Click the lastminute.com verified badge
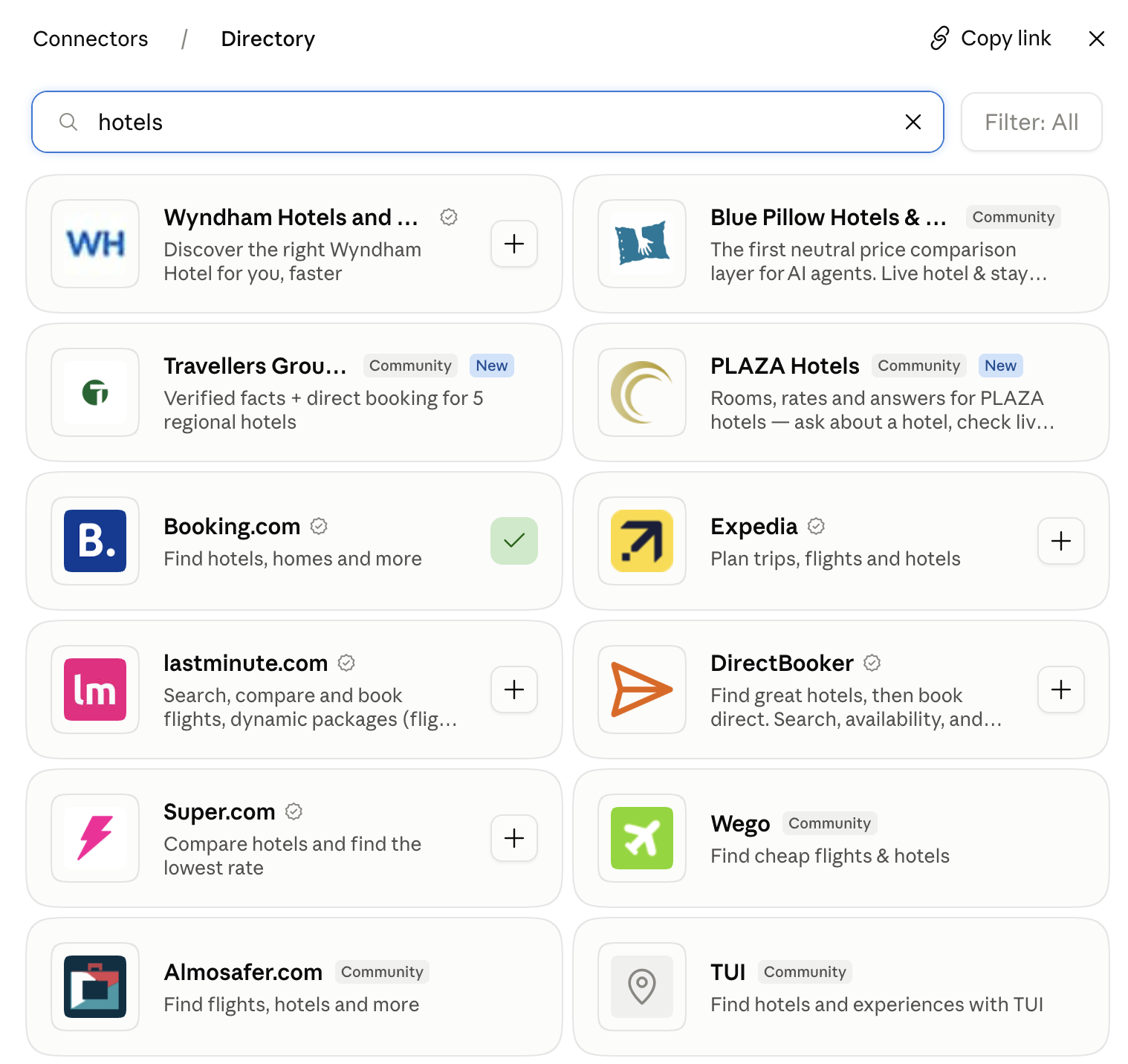This screenshot has height=1064, width=1128. (x=346, y=663)
